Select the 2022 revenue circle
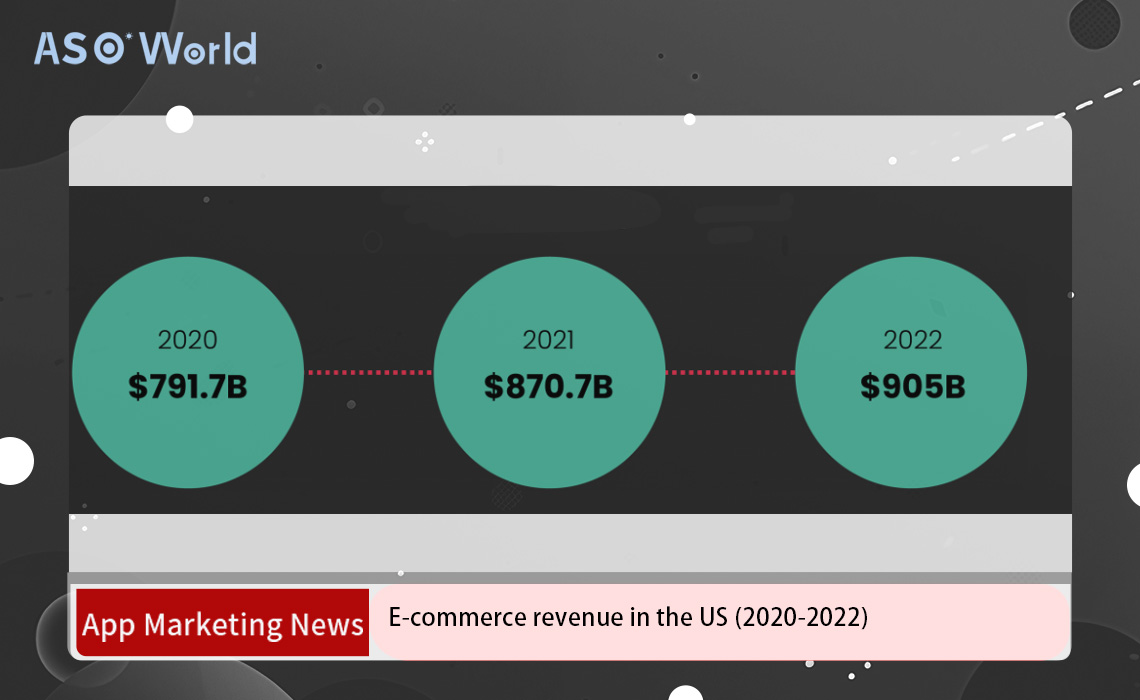 click(911, 372)
